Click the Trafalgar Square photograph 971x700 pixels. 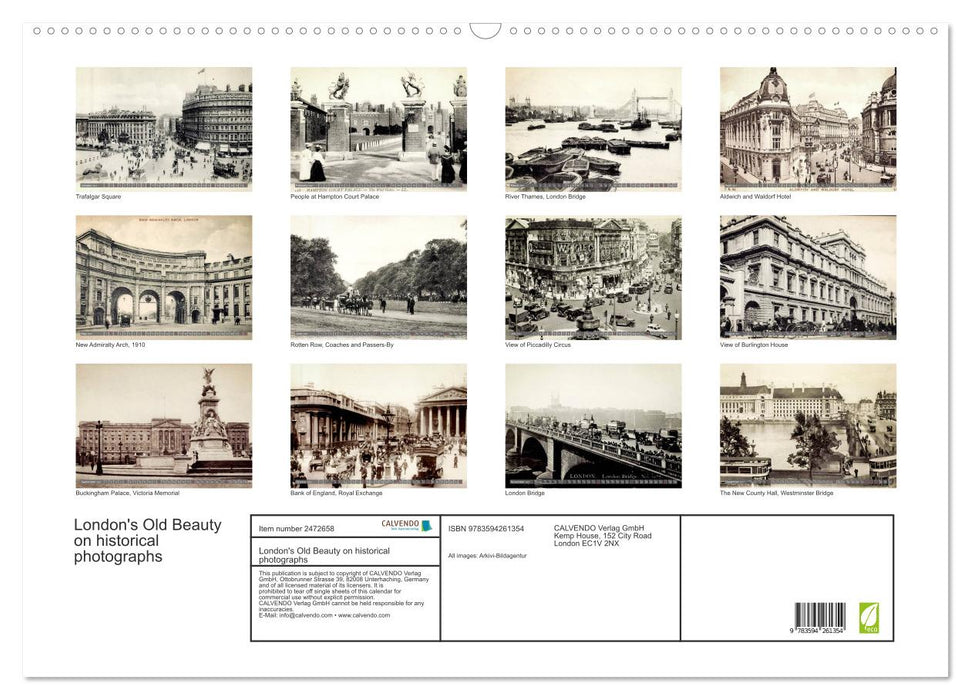[x=163, y=129]
